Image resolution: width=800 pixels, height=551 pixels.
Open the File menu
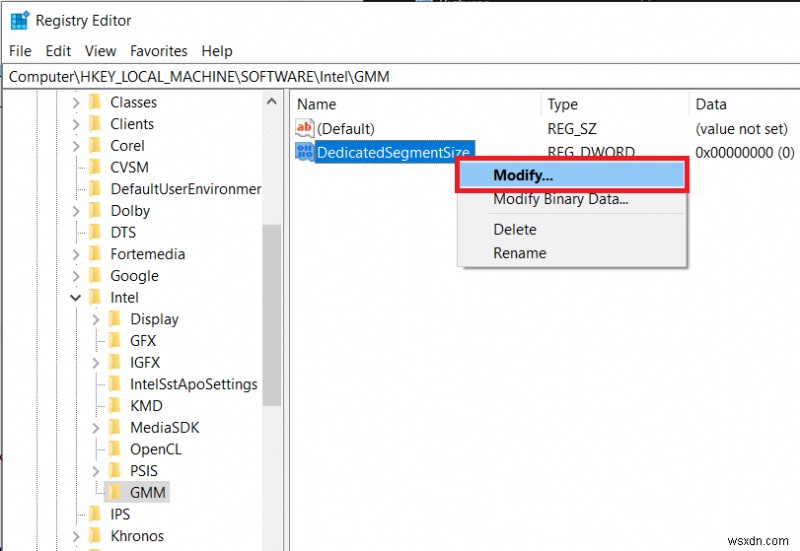[20, 51]
